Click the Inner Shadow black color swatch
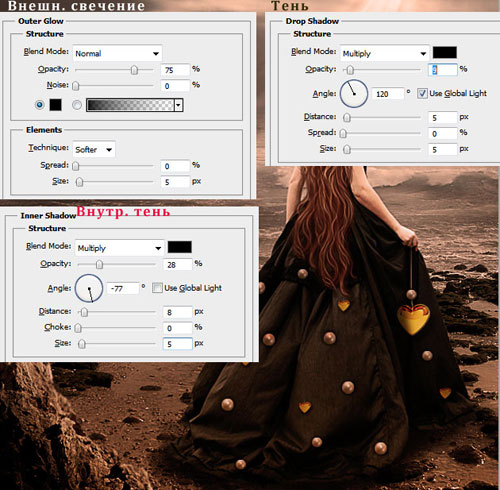This screenshot has height=490, width=500. coord(180,247)
